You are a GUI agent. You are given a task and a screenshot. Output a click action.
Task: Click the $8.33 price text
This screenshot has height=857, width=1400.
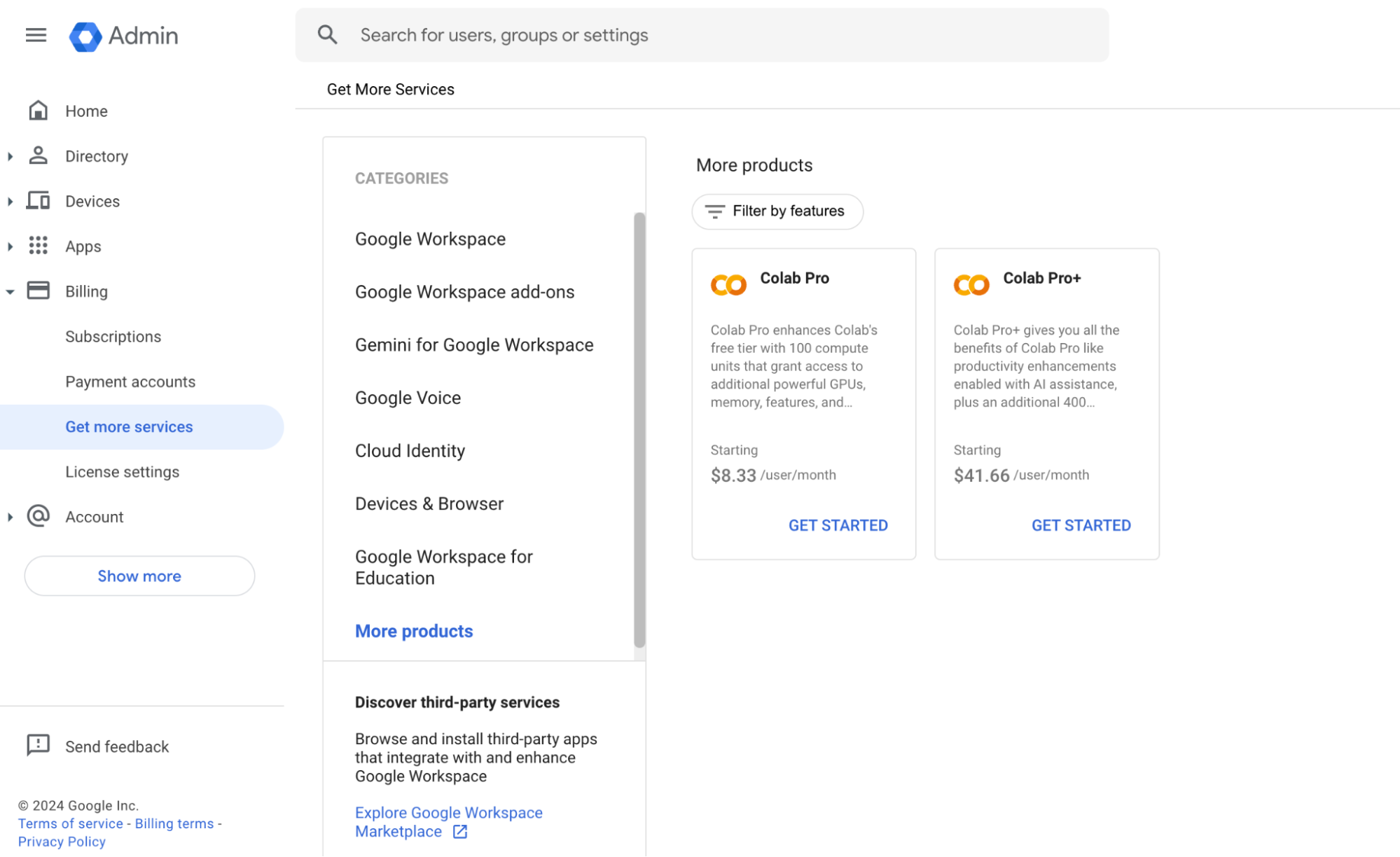point(733,475)
